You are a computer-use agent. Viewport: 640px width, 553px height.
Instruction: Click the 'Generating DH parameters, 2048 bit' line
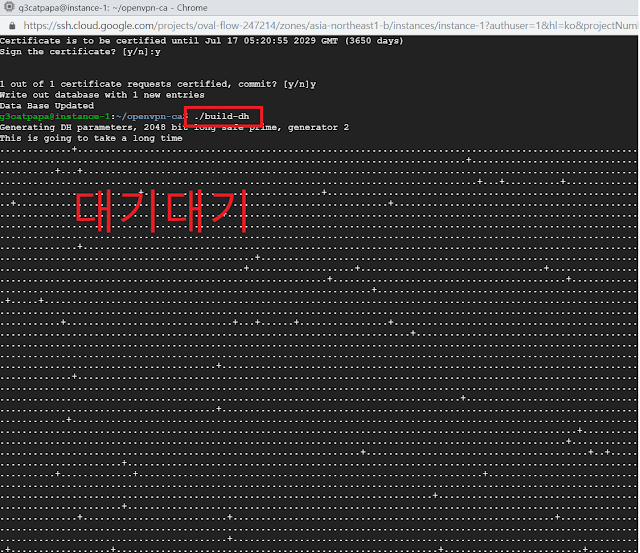pos(175,127)
